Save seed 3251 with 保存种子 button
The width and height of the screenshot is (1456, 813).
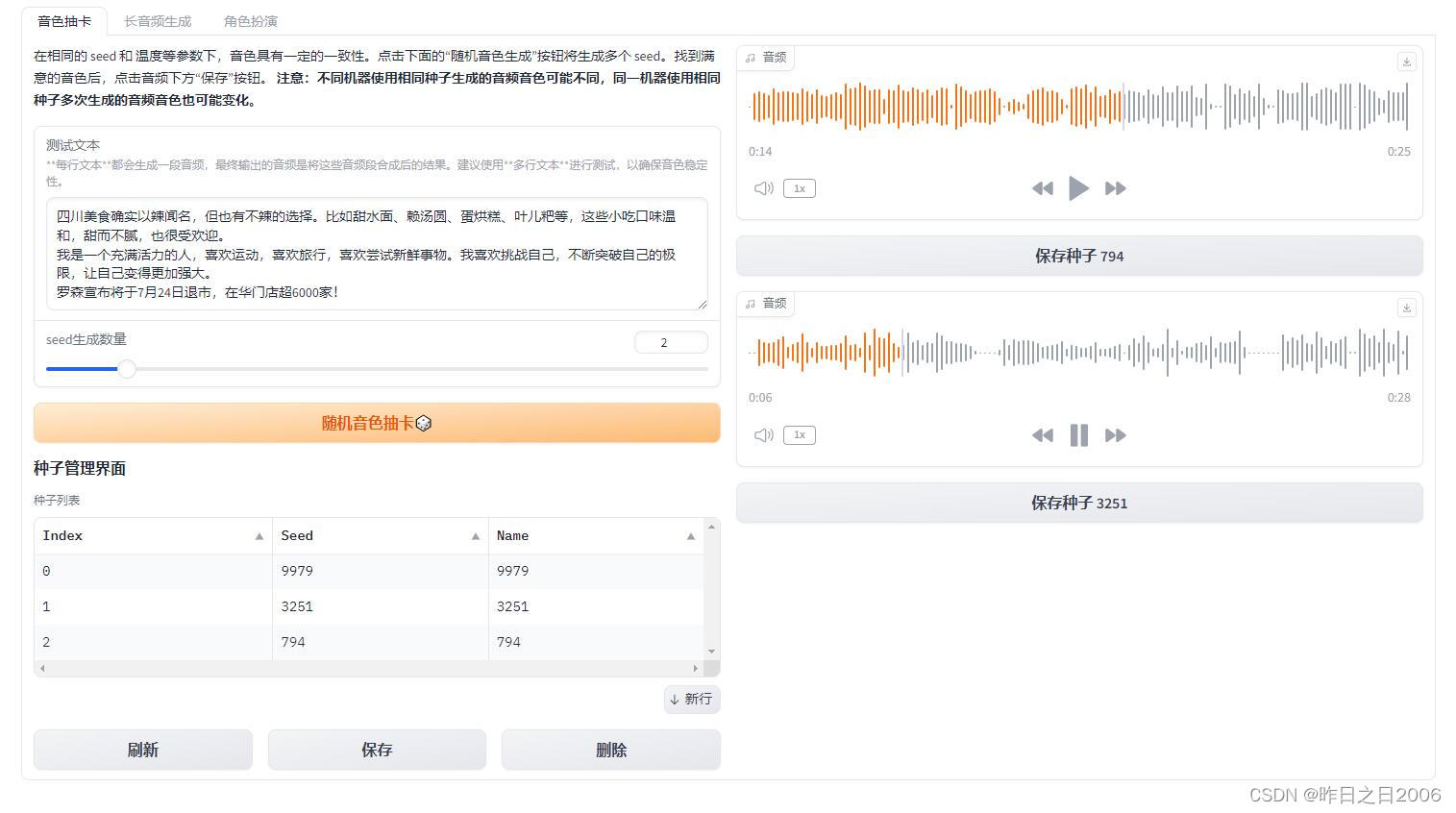point(1079,503)
